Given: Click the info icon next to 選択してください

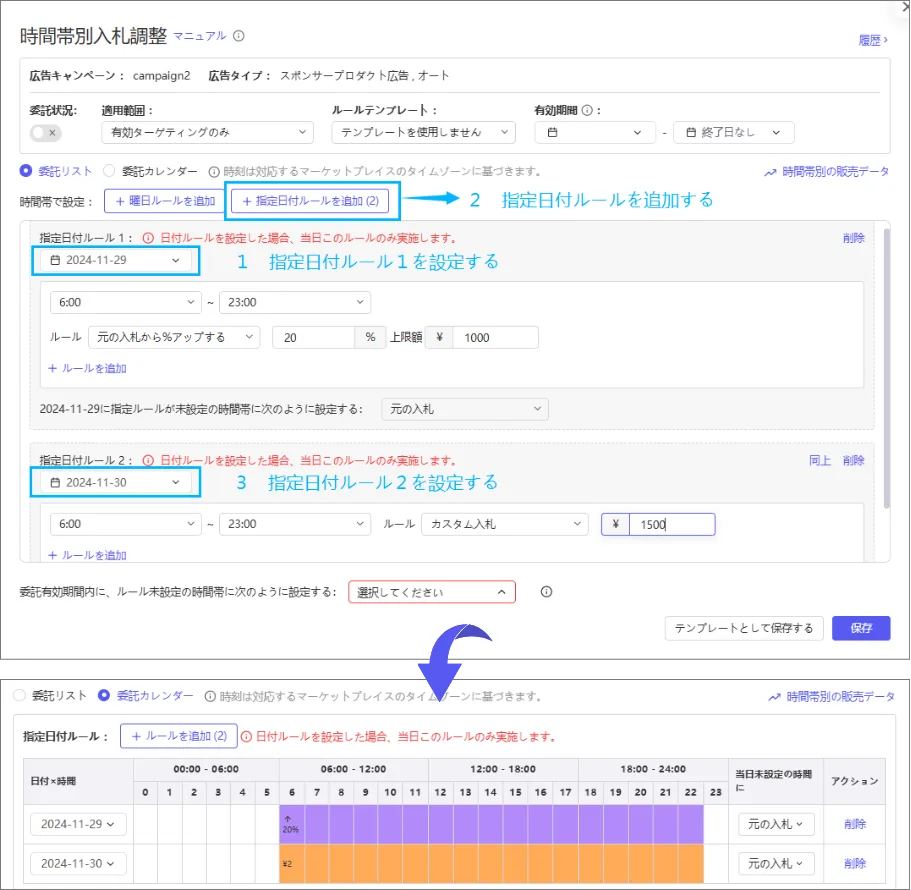Looking at the screenshot, I should point(546,592).
